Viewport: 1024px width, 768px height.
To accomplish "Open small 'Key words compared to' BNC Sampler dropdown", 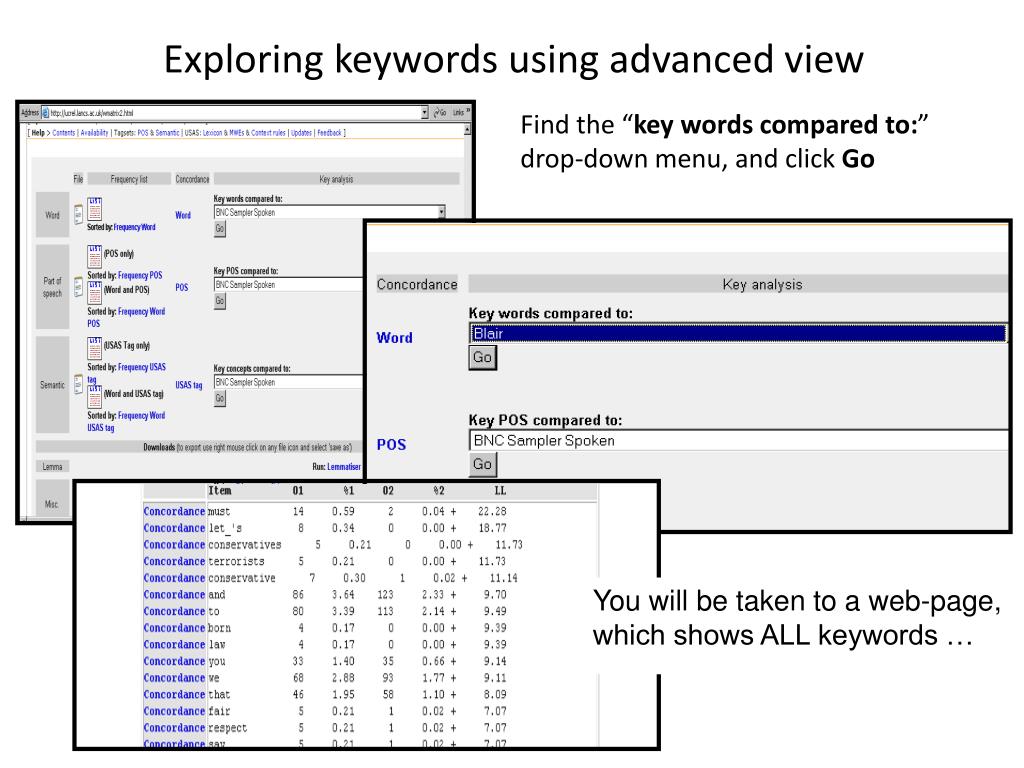I will [x=329, y=212].
